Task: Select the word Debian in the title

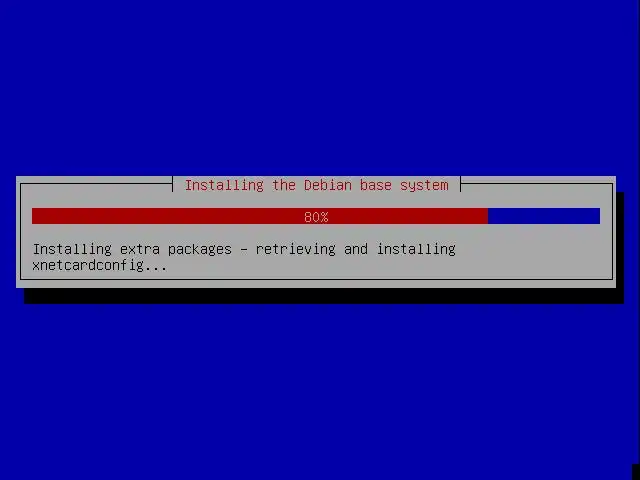Action: click(x=328, y=185)
